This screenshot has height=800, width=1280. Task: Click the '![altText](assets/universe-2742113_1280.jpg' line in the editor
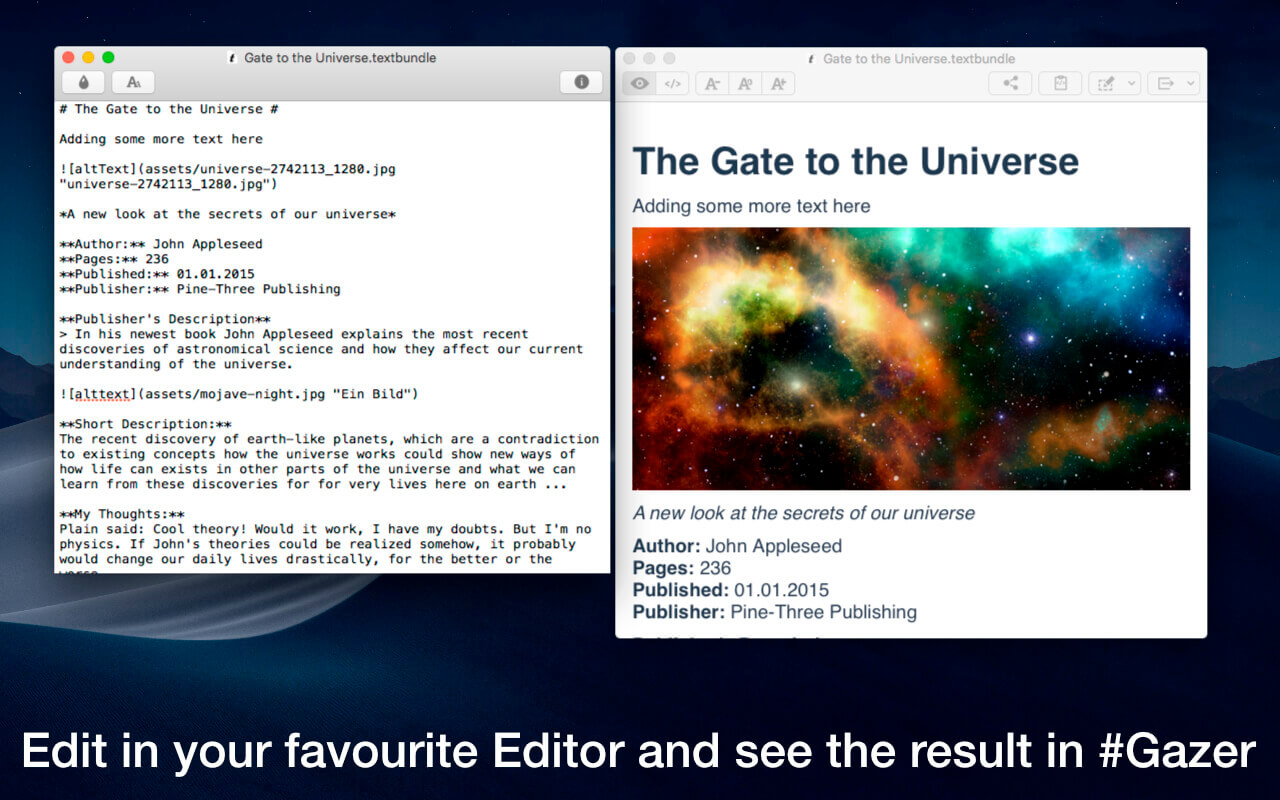(x=227, y=169)
